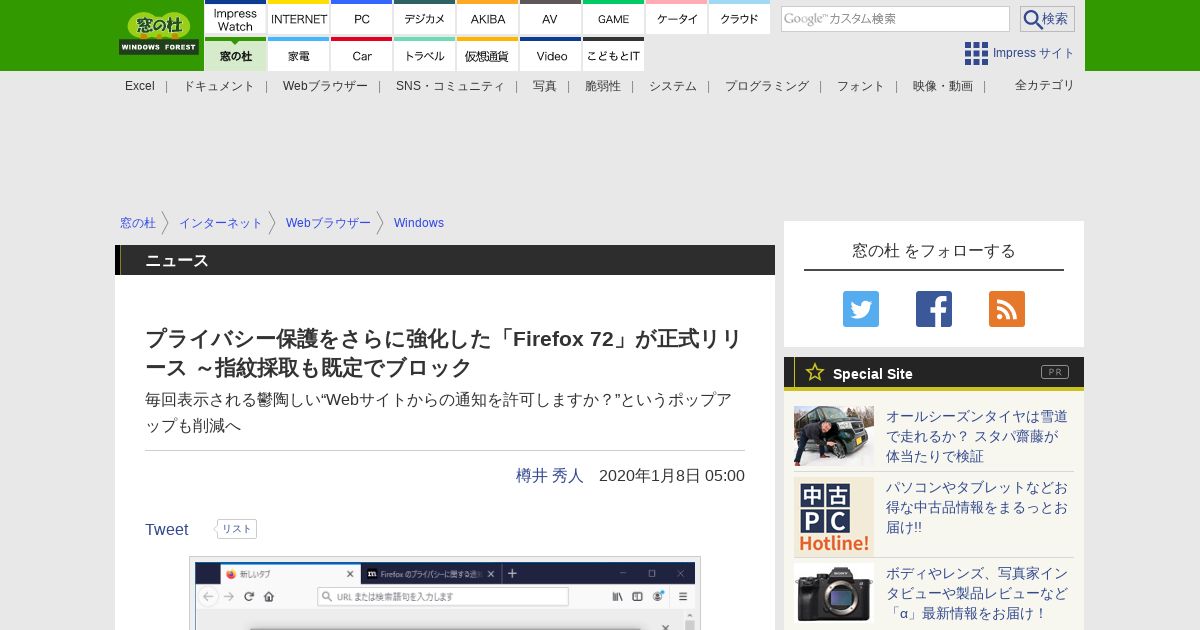Click the Firefox 72 article headline
1200x630 pixels.
[x=444, y=353]
